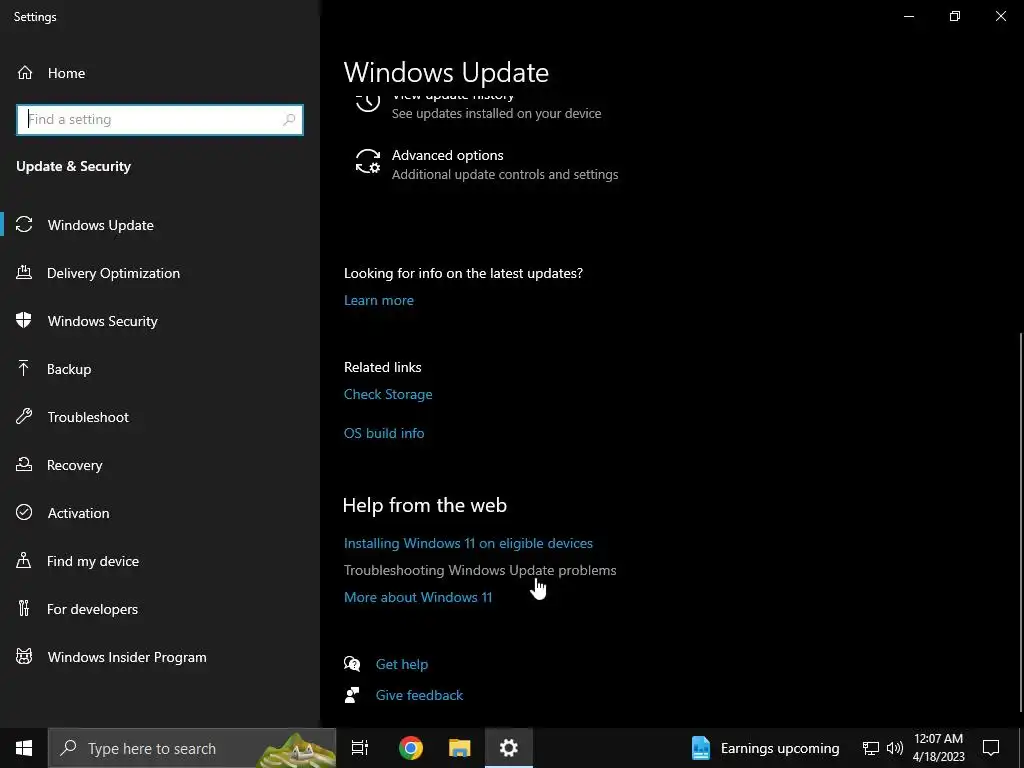
Task: Open More about Windows 11 link
Action: coord(418,597)
